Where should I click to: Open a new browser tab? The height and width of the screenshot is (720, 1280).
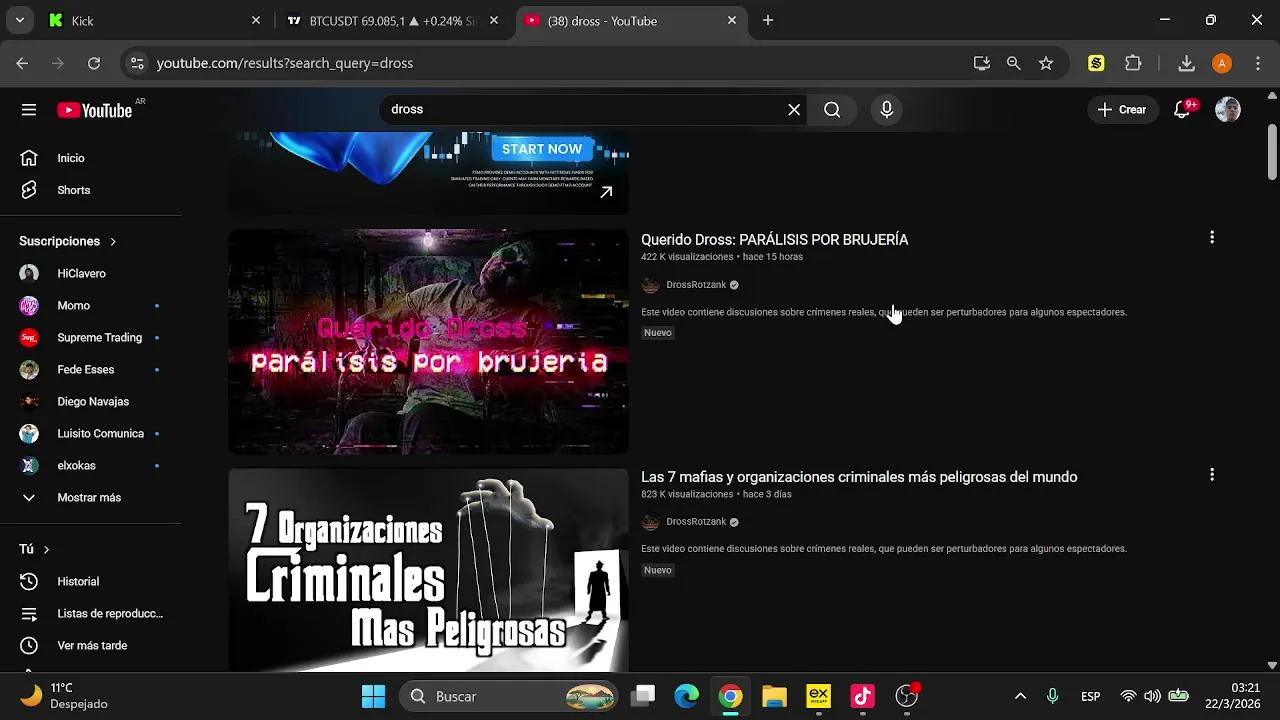tap(768, 20)
